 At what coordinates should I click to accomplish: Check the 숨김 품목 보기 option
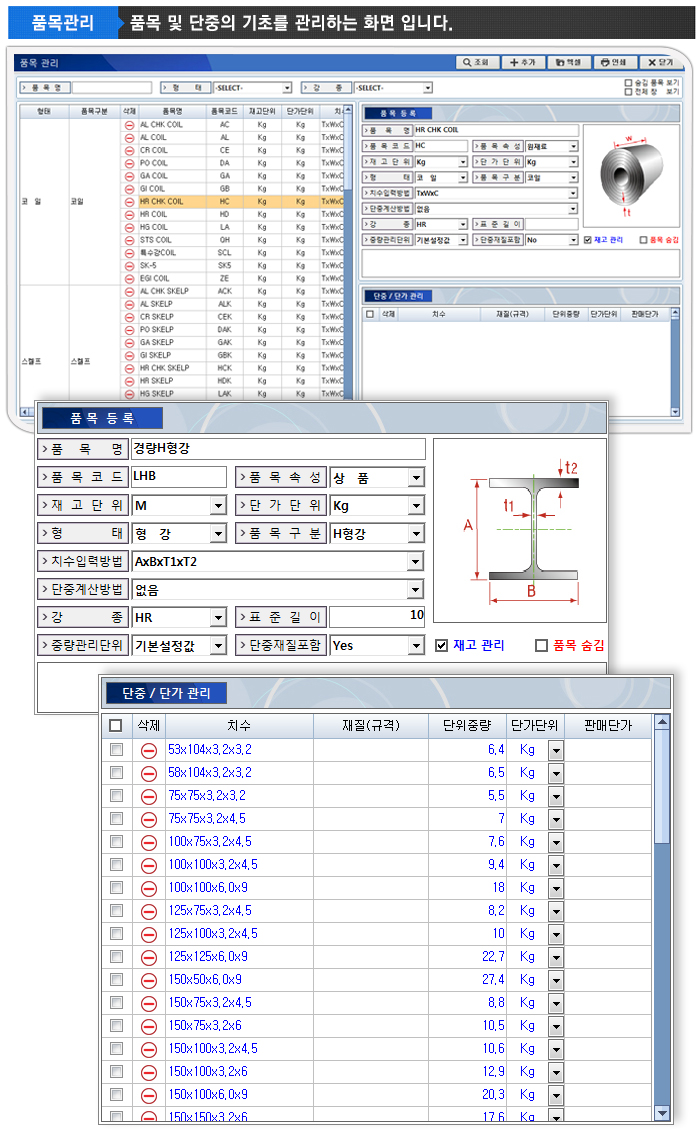pos(628,83)
